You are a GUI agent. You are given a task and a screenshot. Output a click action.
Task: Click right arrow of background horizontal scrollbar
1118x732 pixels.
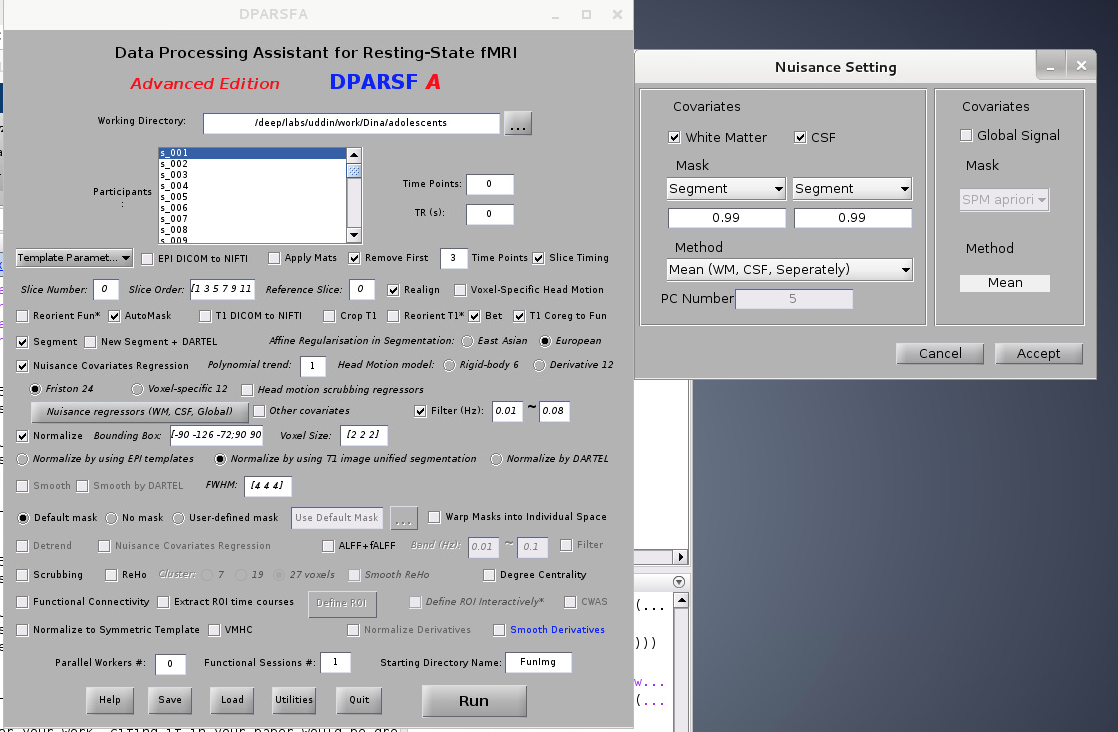coord(681,557)
